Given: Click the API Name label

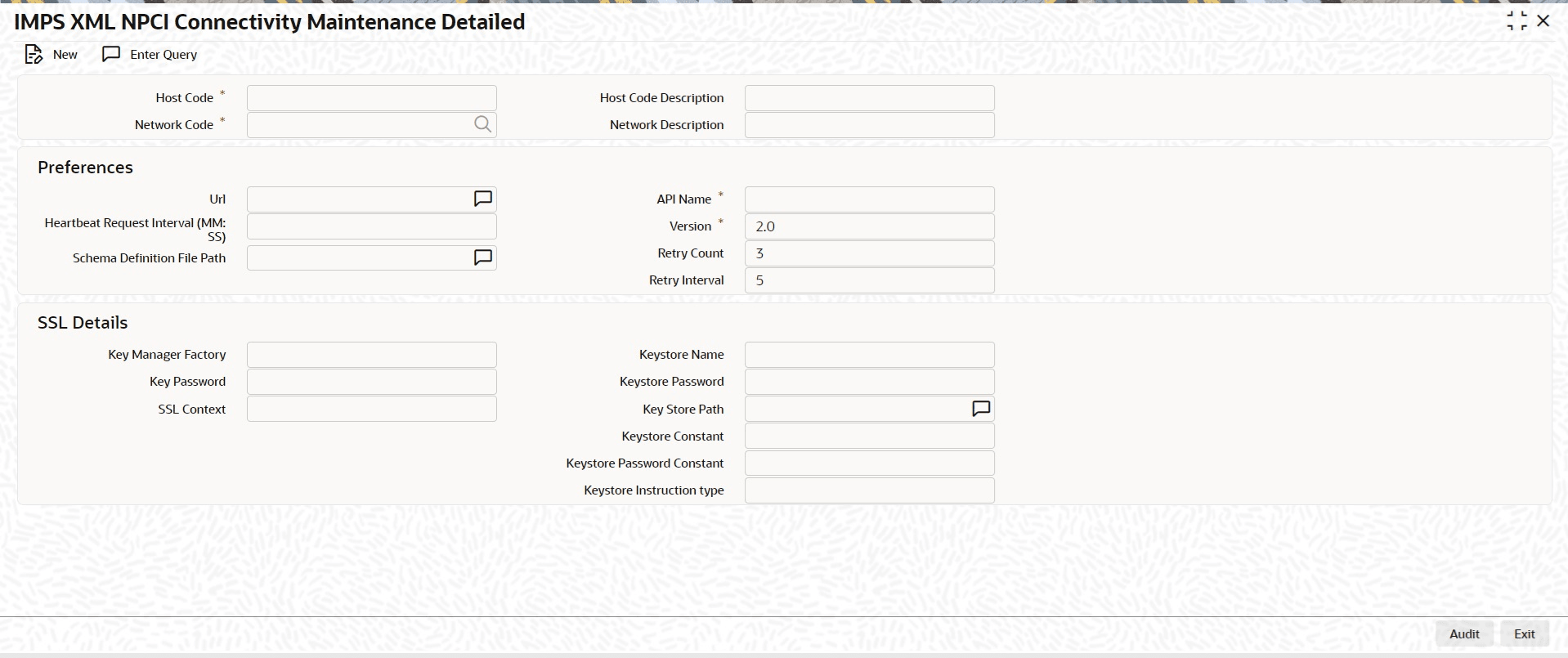Looking at the screenshot, I should pyautogui.click(x=684, y=199).
